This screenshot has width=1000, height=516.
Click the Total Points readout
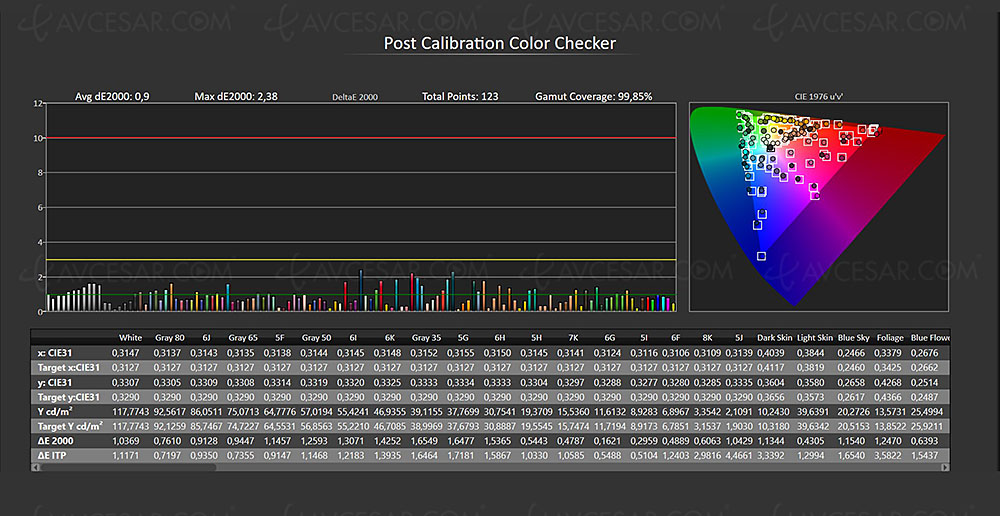click(x=460, y=97)
